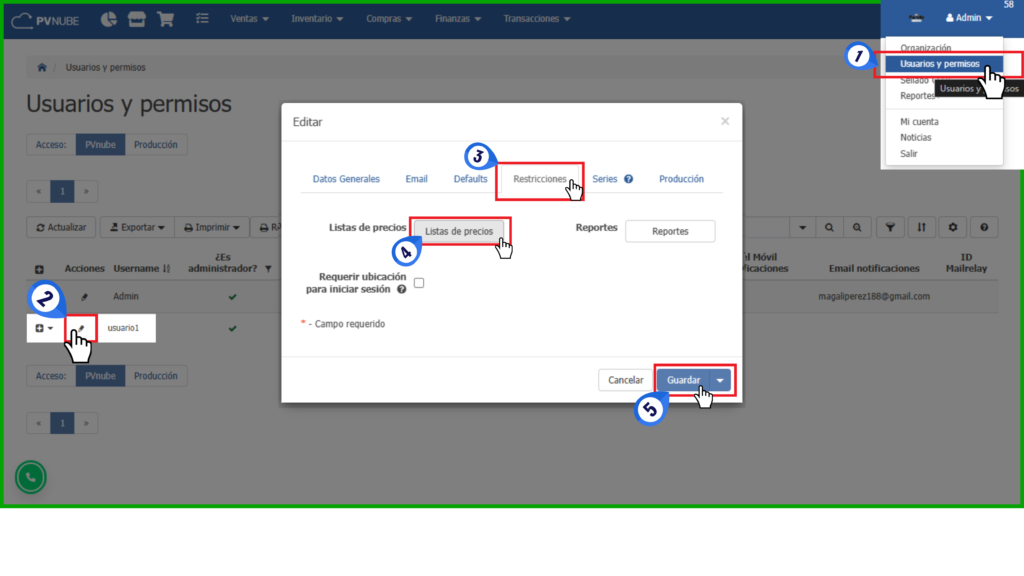Click the help icon beside Series tab
The width and height of the screenshot is (1024, 576).
point(629,179)
